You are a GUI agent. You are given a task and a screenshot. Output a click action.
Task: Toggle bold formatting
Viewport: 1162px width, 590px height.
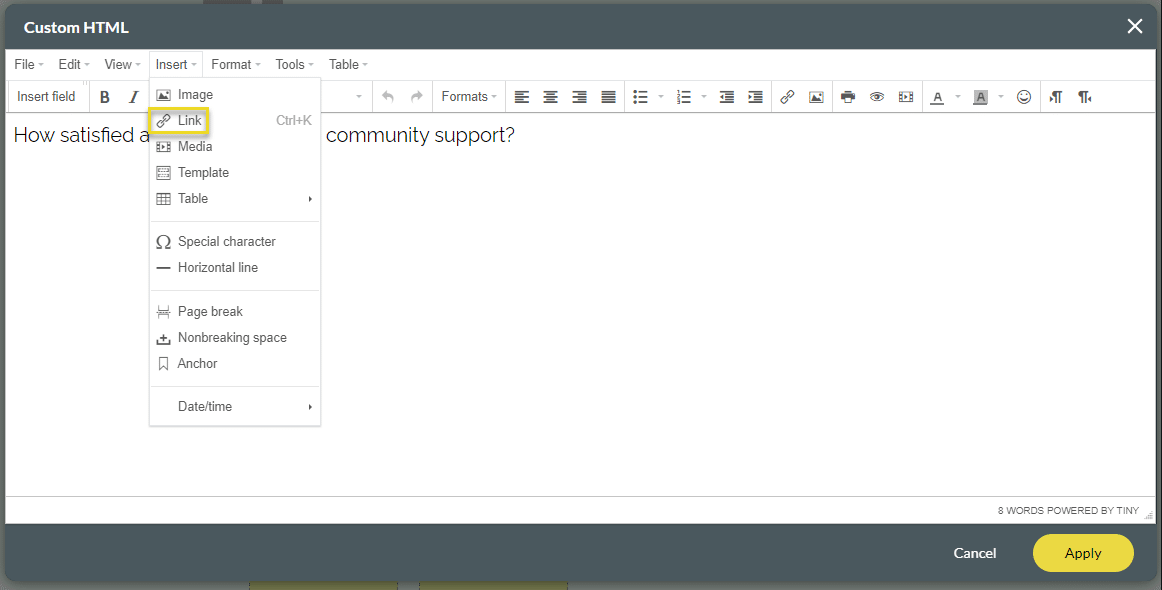104,97
